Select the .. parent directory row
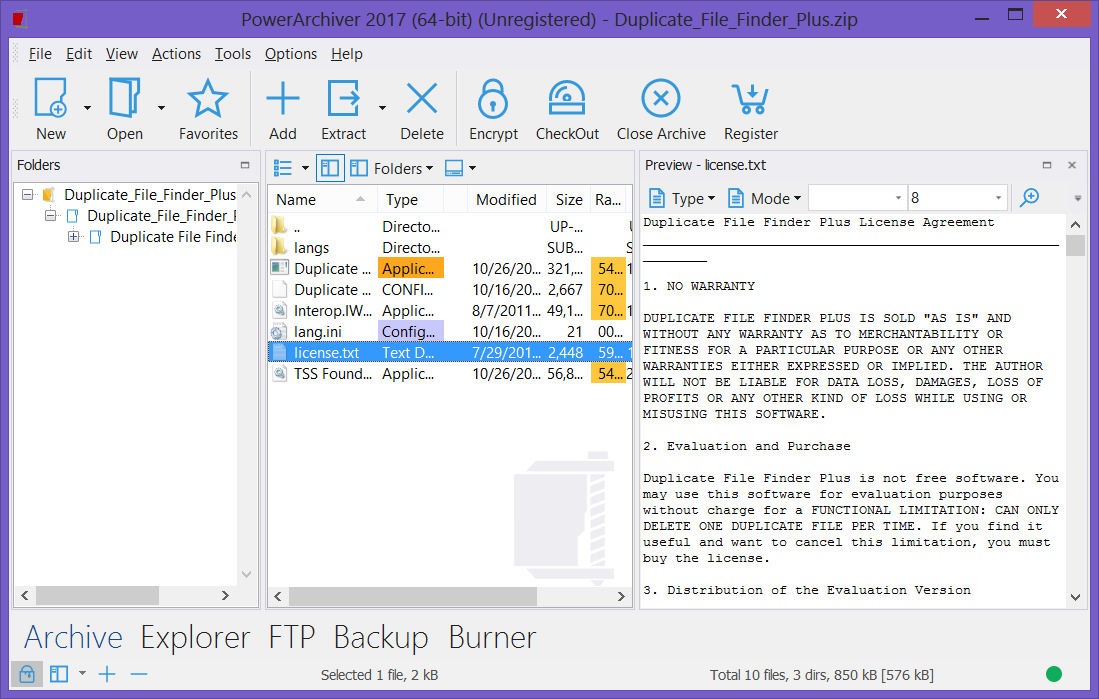The image size is (1099, 699). tap(450, 226)
